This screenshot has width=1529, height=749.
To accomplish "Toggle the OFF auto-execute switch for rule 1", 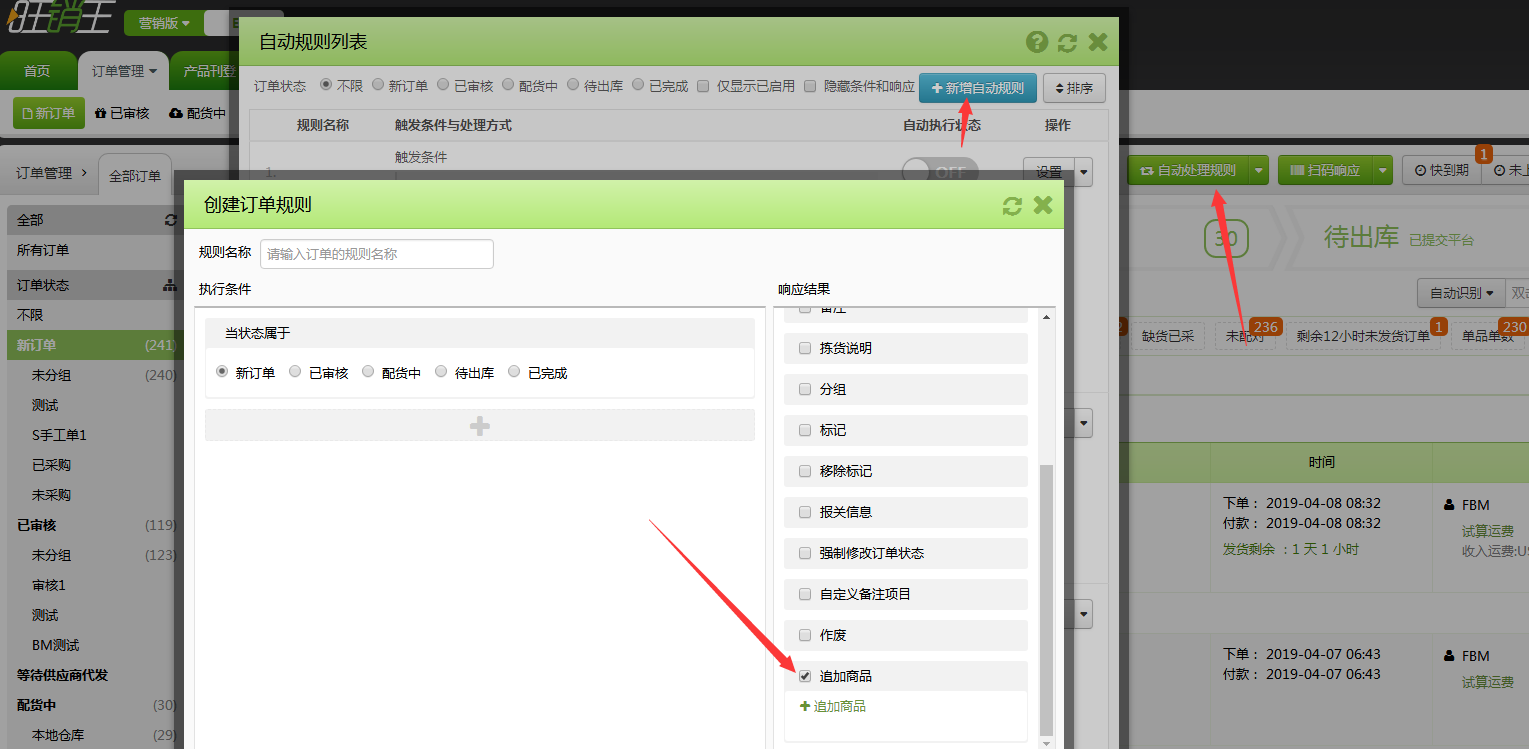I will tap(940, 172).
